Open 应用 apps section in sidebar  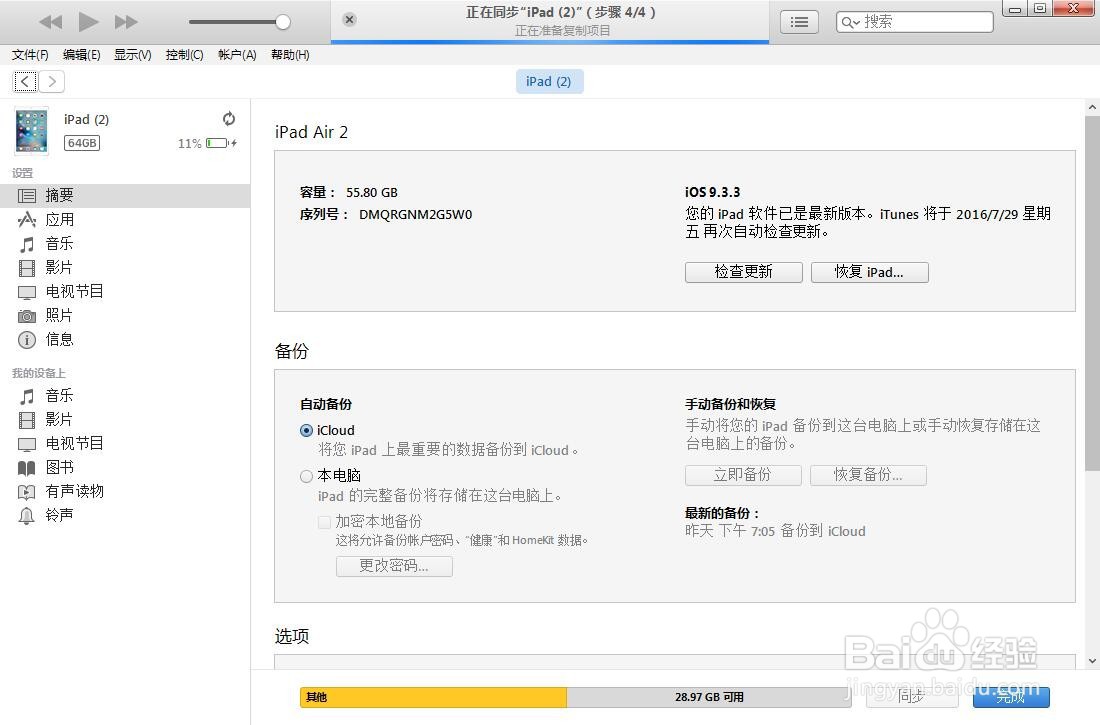125,220
